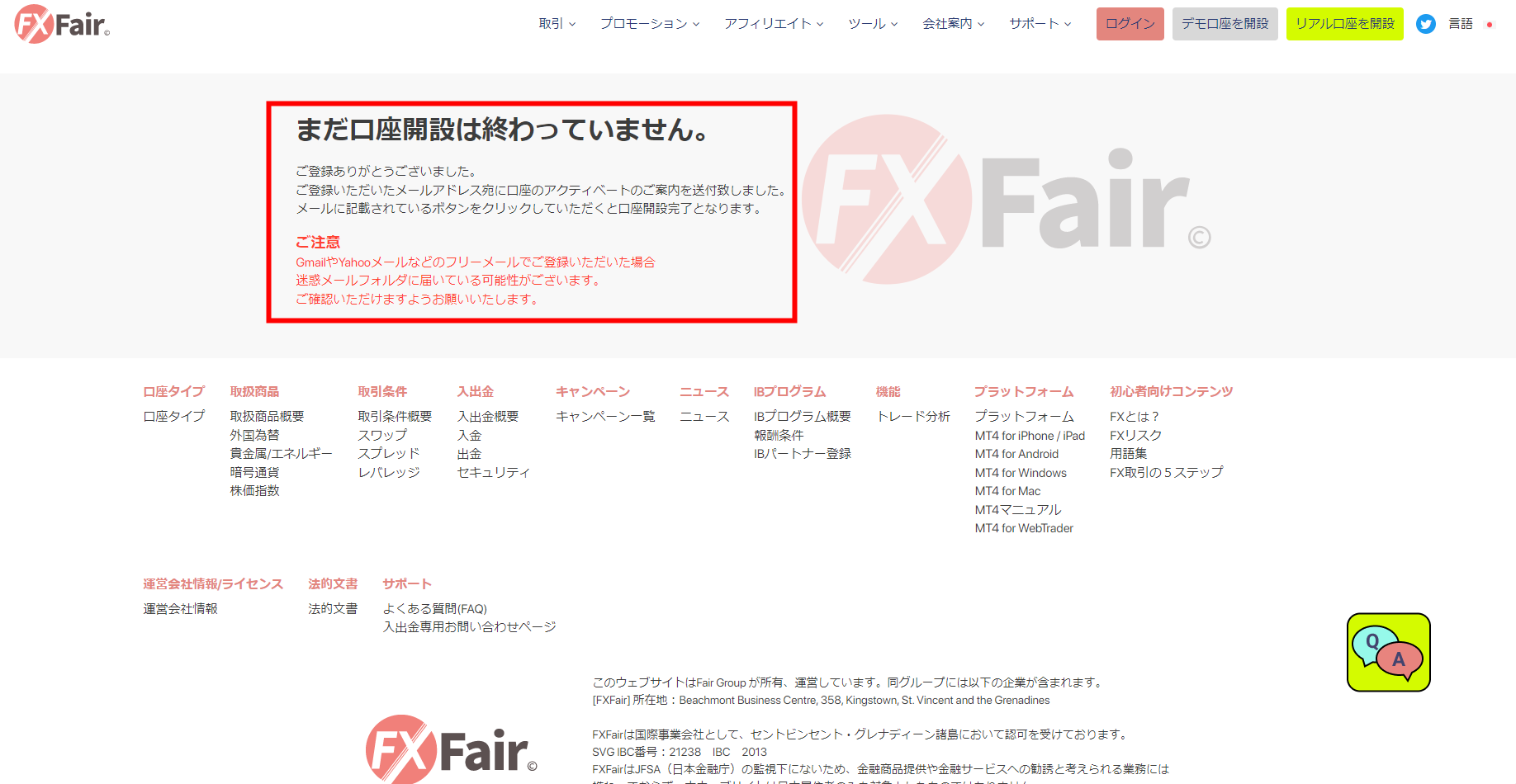Open the MT4マニュアル link

pos(1018,510)
